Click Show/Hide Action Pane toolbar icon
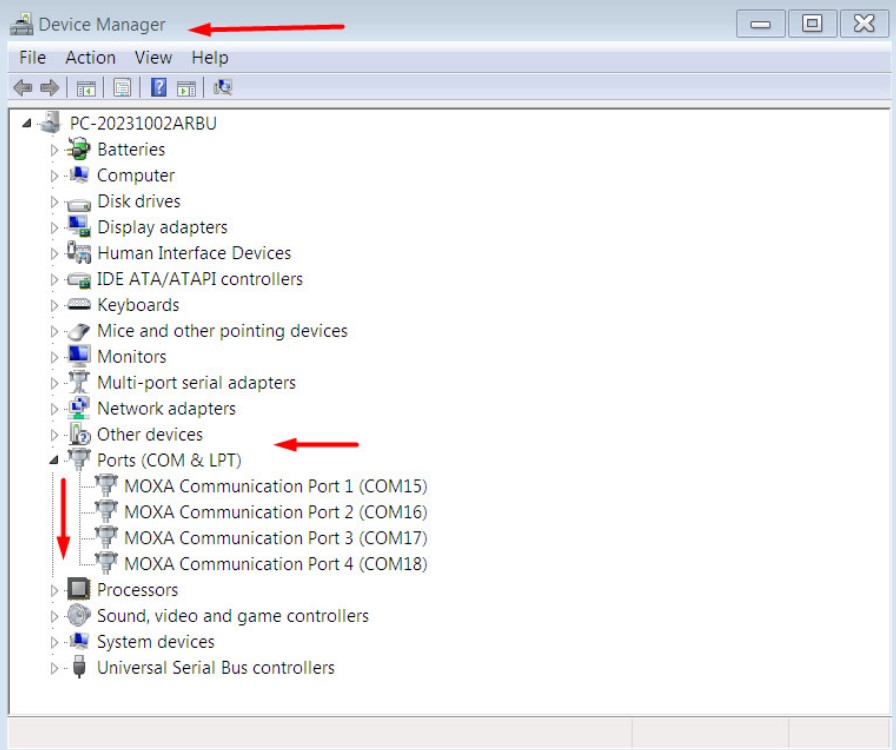The image size is (896, 750). 186,88
